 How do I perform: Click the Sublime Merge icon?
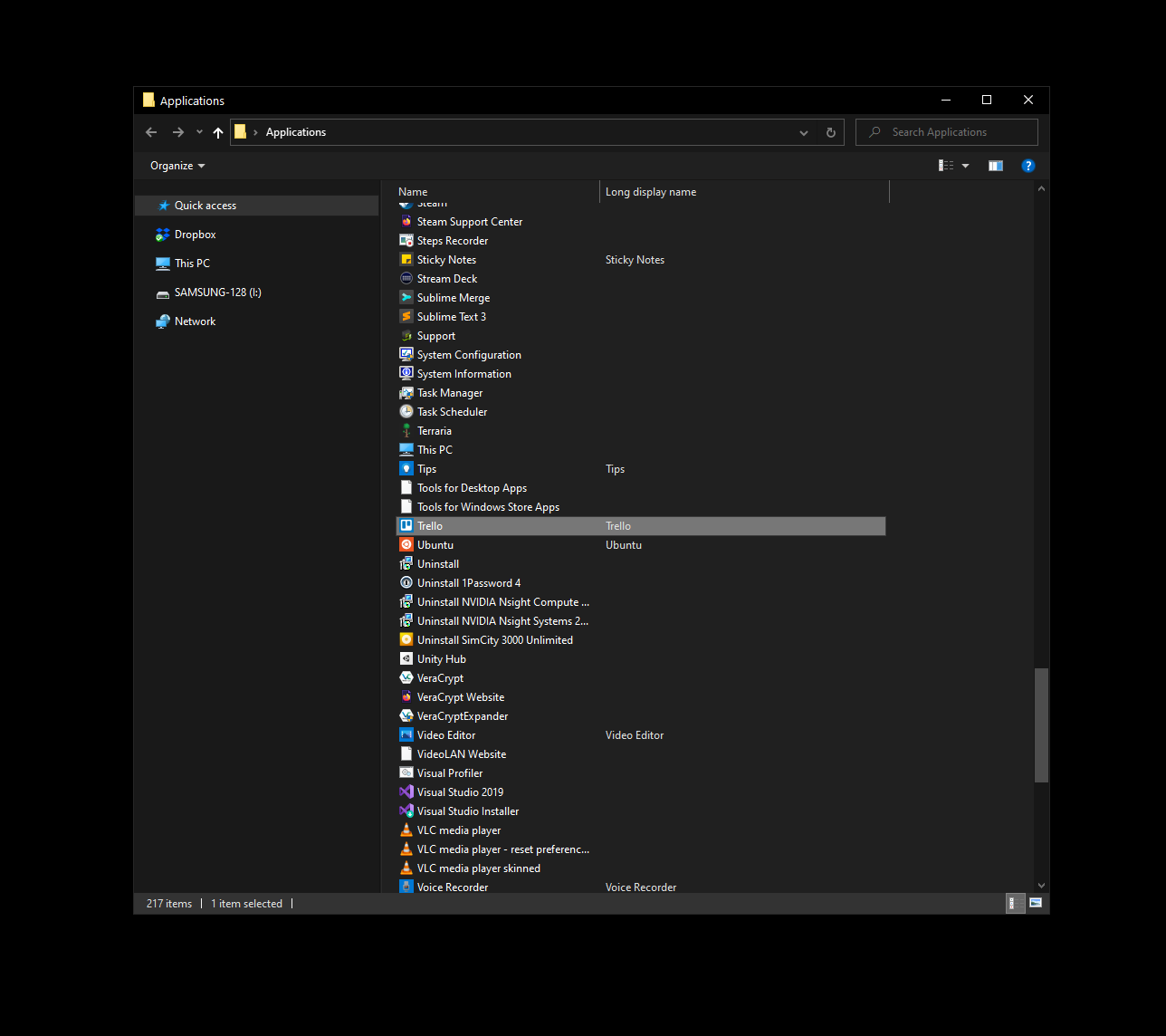click(406, 298)
